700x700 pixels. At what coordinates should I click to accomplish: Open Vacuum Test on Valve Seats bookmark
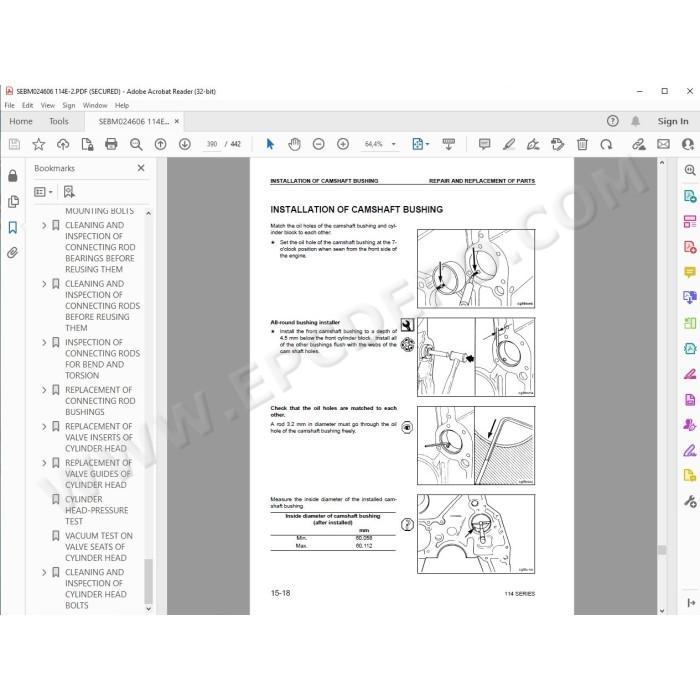(x=99, y=546)
